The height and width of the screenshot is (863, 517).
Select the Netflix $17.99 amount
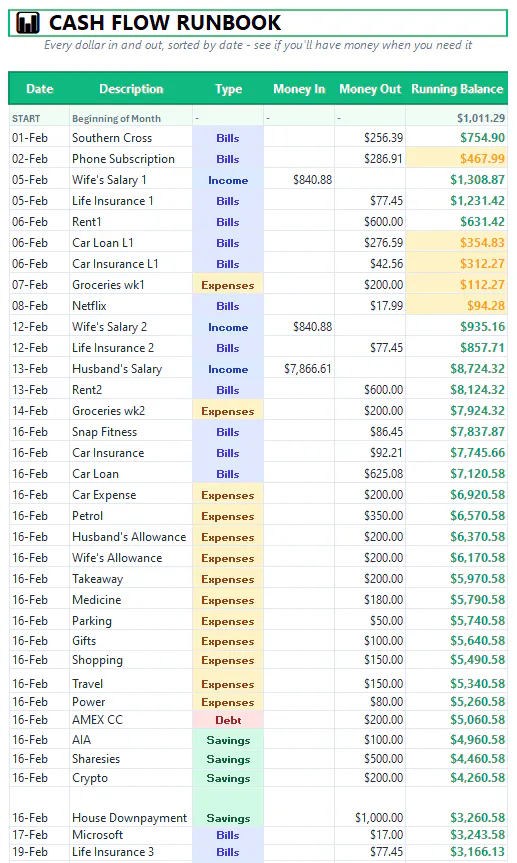(370, 305)
